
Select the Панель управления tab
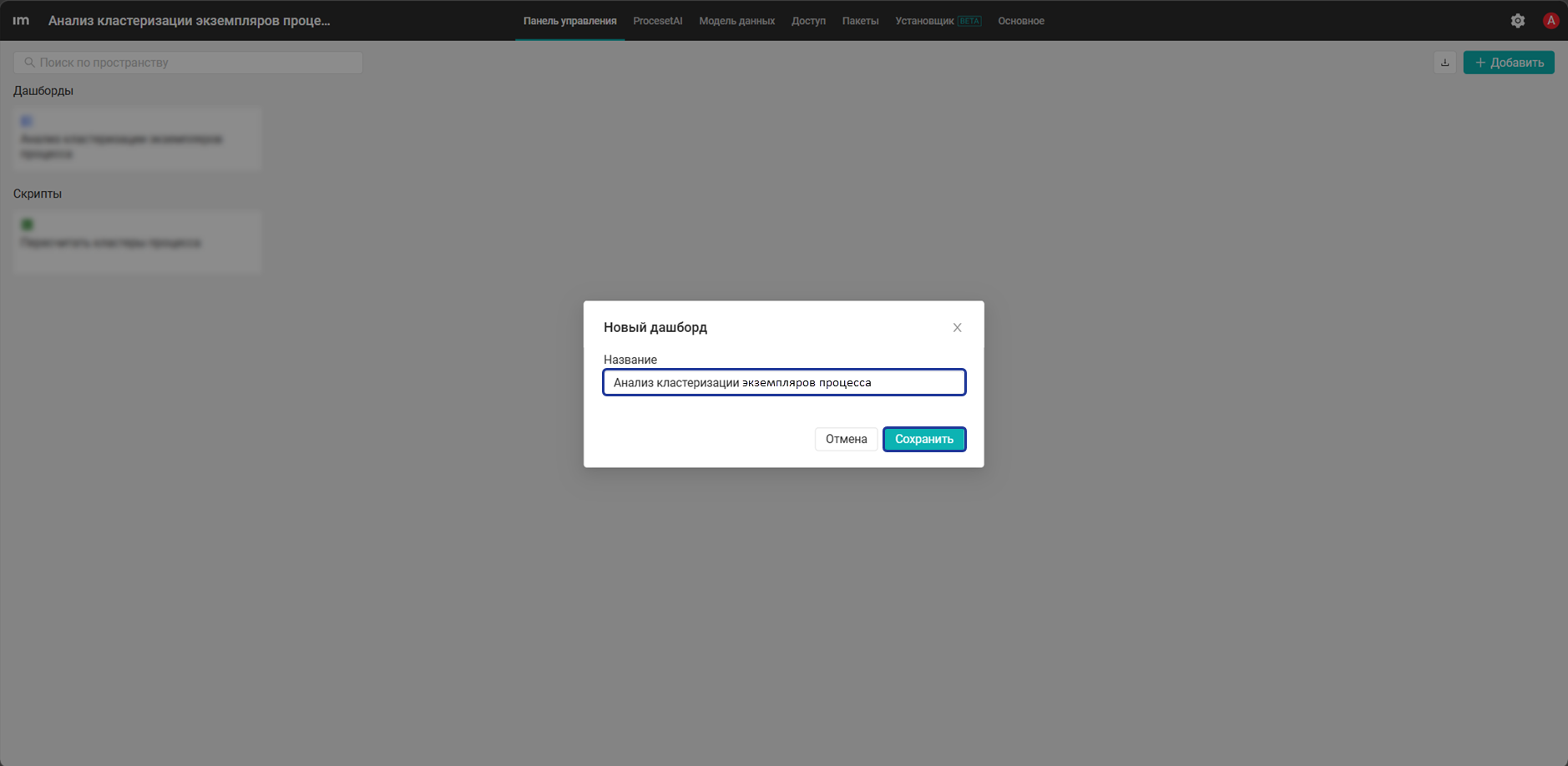click(569, 21)
